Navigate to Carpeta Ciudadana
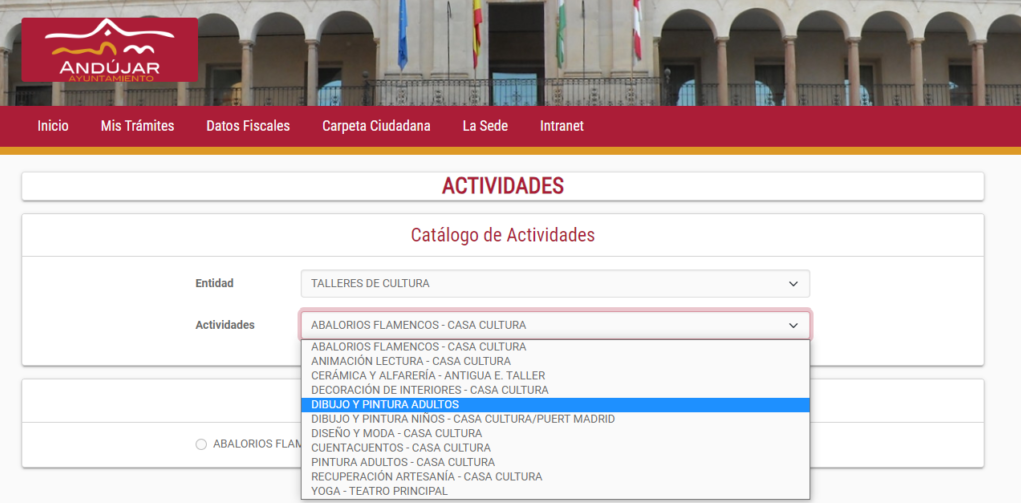1021x503 pixels. click(376, 126)
